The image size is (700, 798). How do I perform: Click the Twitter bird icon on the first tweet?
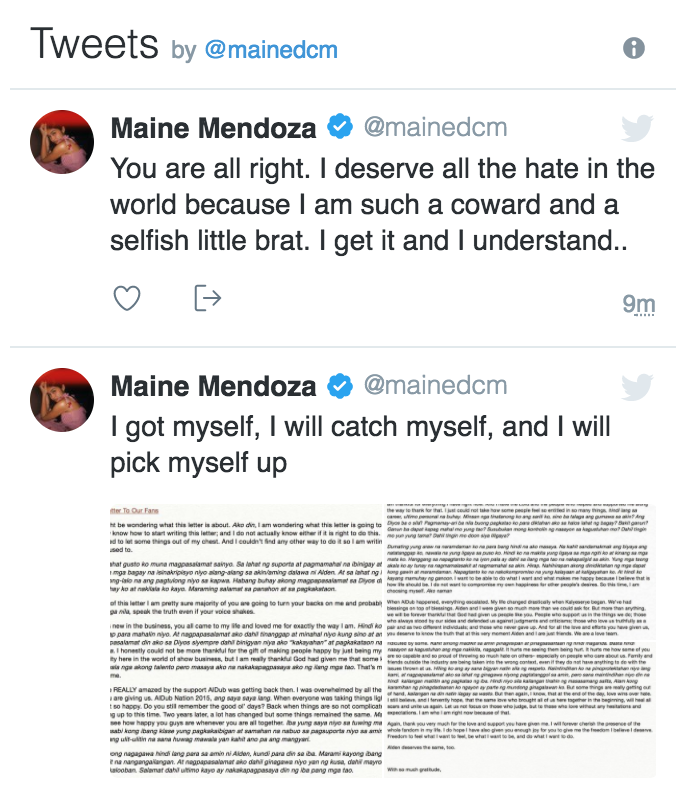pos(636,128)
